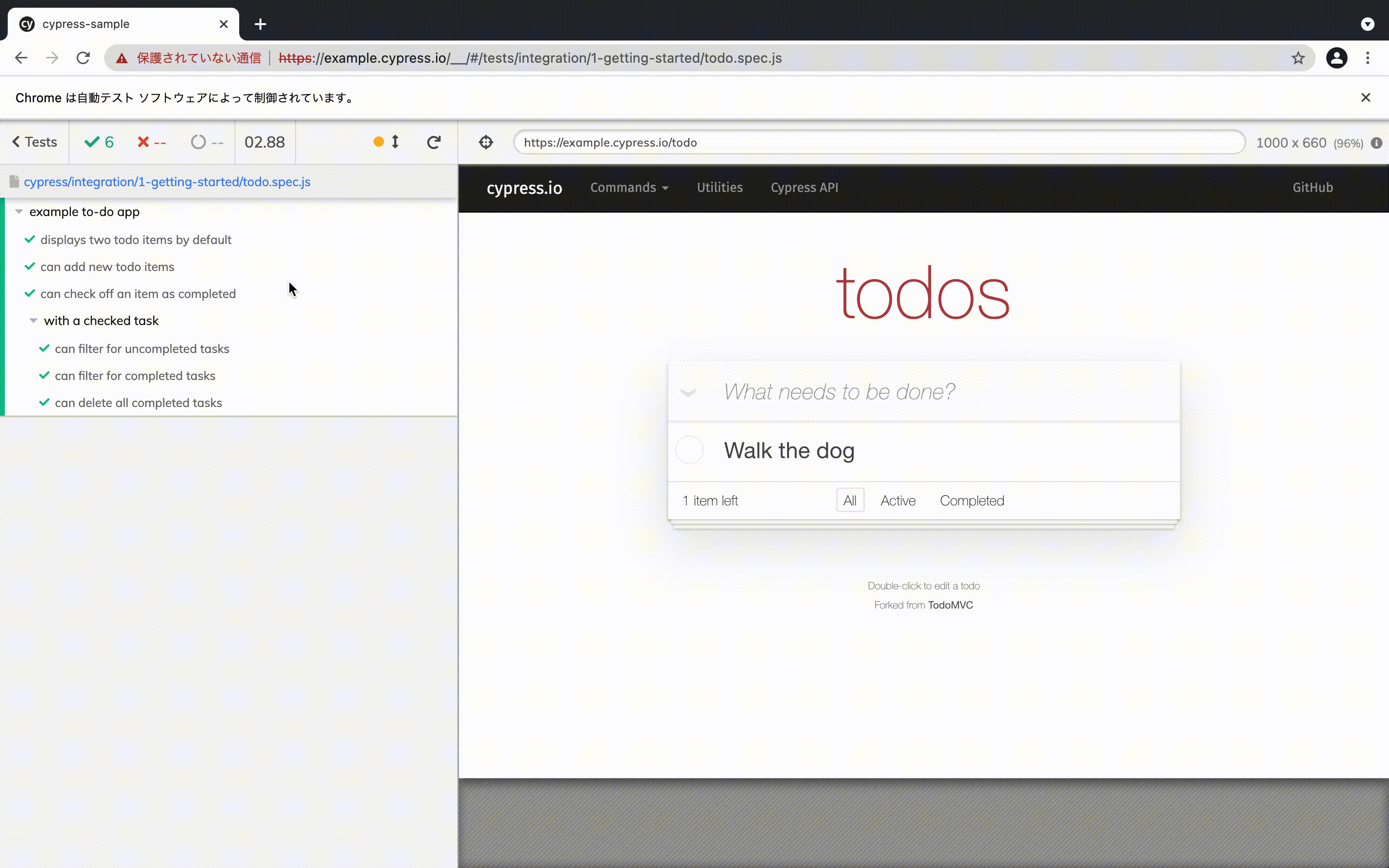Click the browser address bar URL
Image resolution: width=1389 pixels, height=868 pixels.
tap(530, 58)
